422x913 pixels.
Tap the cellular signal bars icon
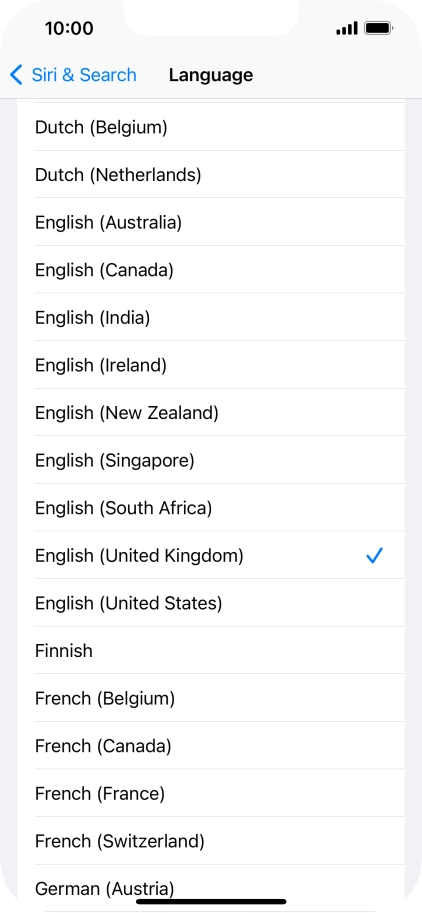(347, 28)
